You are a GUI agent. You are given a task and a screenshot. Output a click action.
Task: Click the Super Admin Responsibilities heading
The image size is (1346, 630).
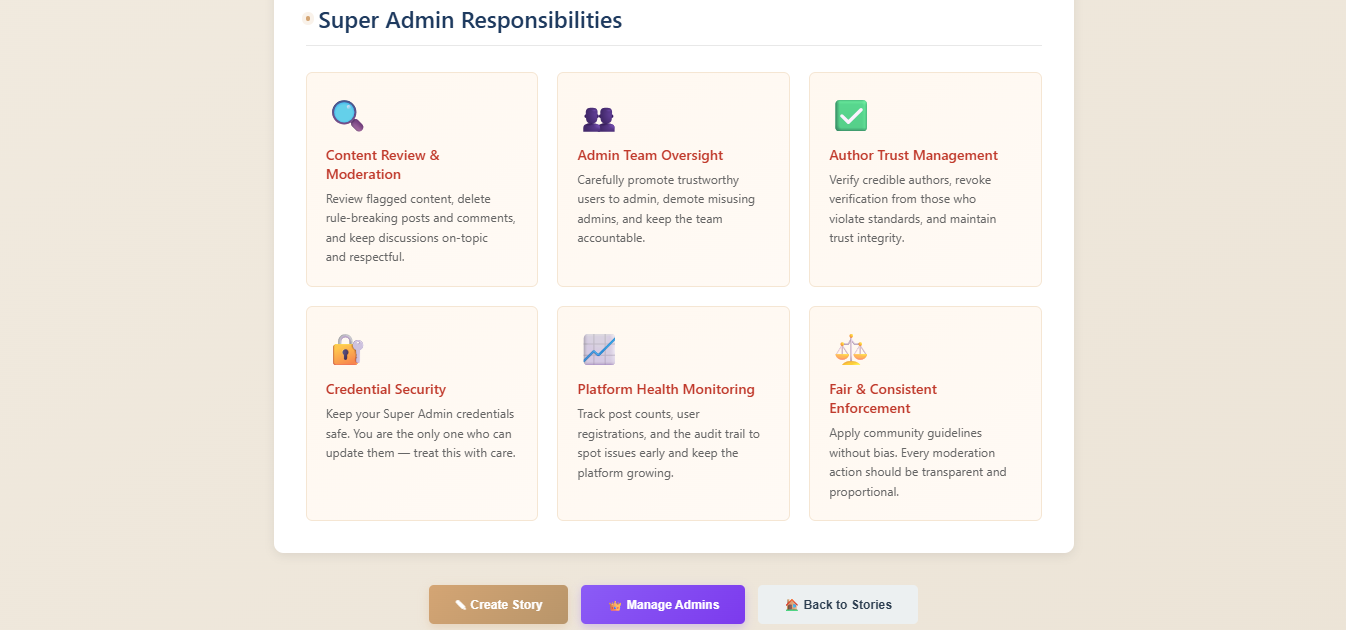coord(470,20)
